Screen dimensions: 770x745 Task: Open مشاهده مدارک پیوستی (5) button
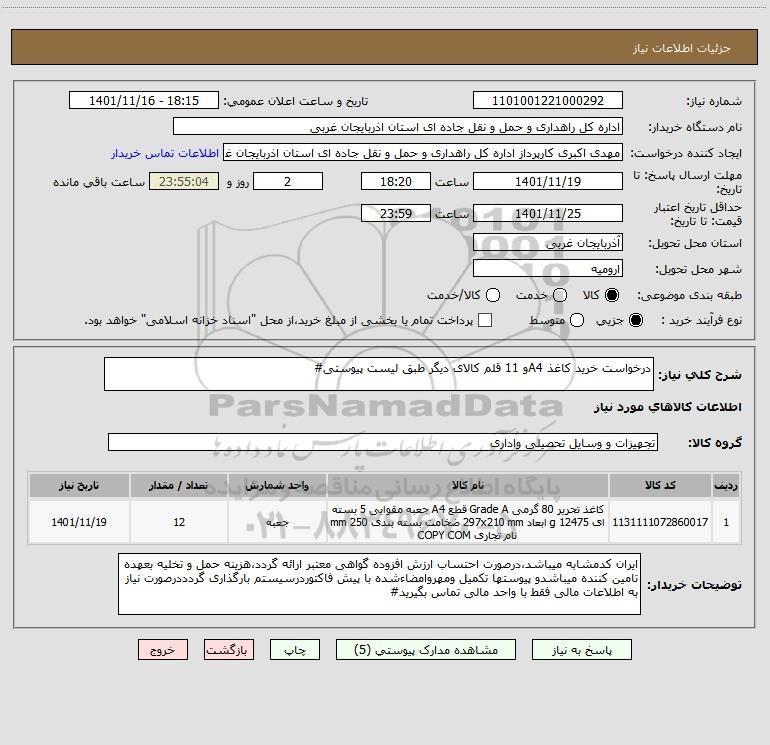(426, 650)
